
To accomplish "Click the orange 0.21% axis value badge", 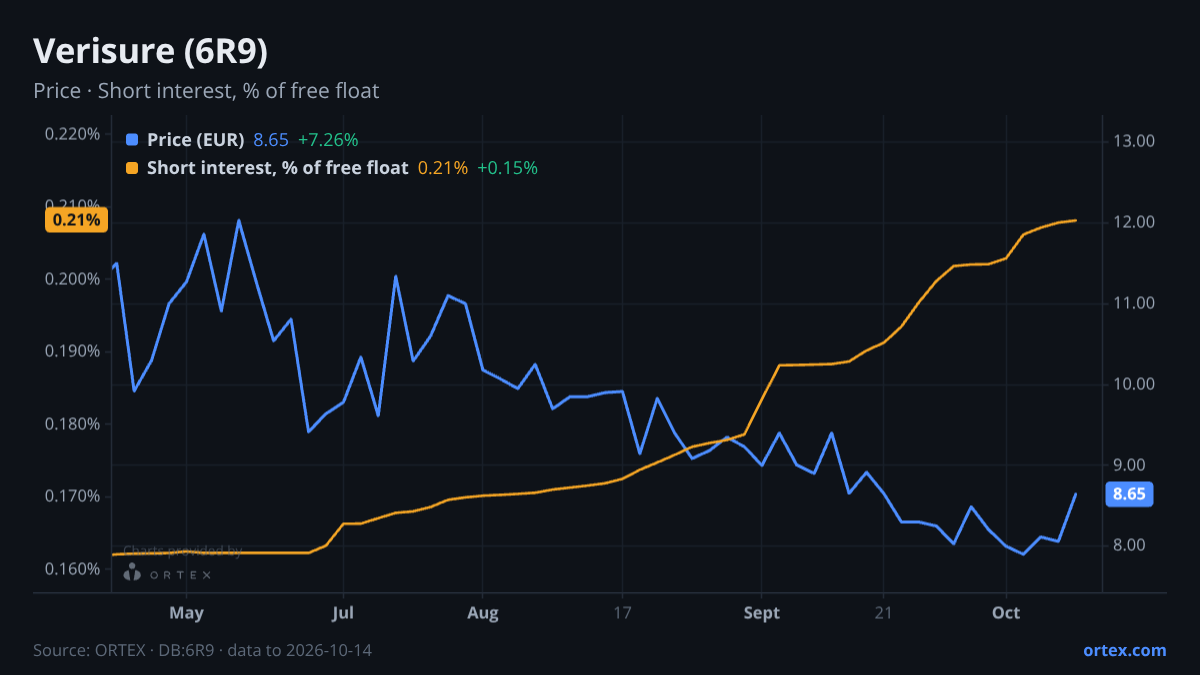I will pos(76,220).
